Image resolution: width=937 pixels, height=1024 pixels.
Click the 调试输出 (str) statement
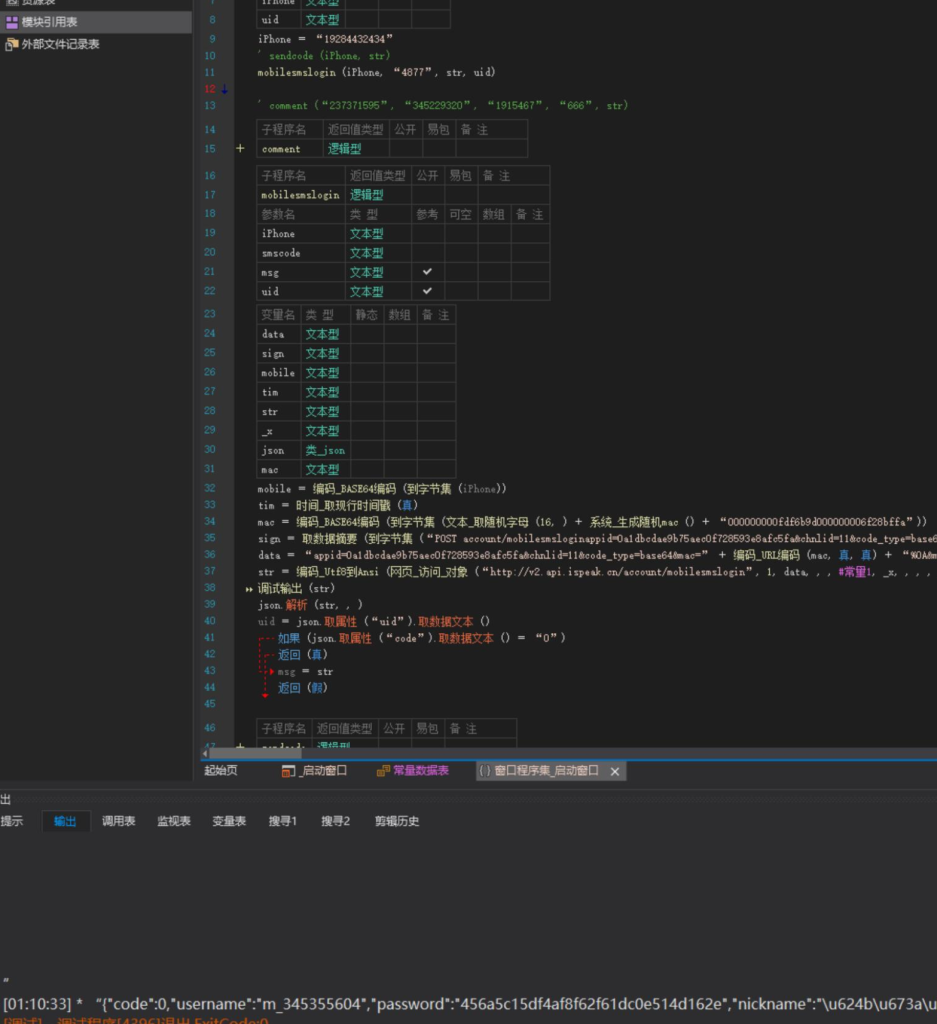[x=296, y=589]
